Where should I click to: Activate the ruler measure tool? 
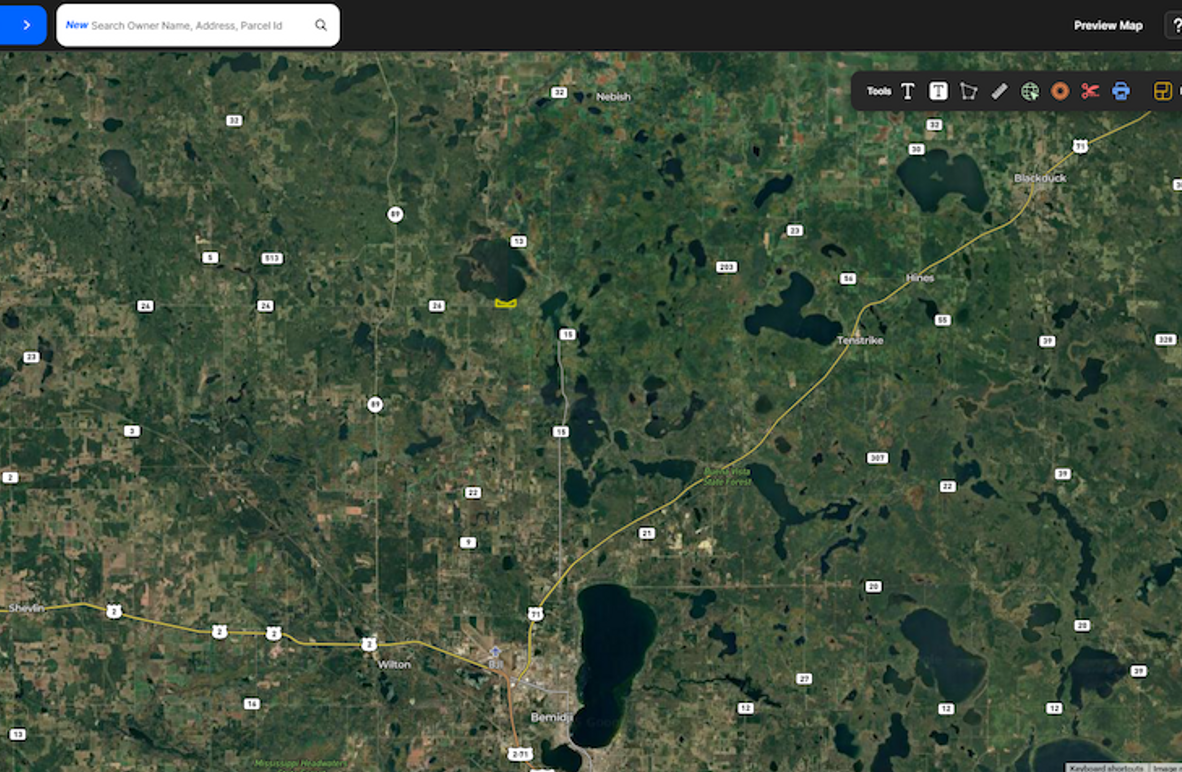pos(999,91)
